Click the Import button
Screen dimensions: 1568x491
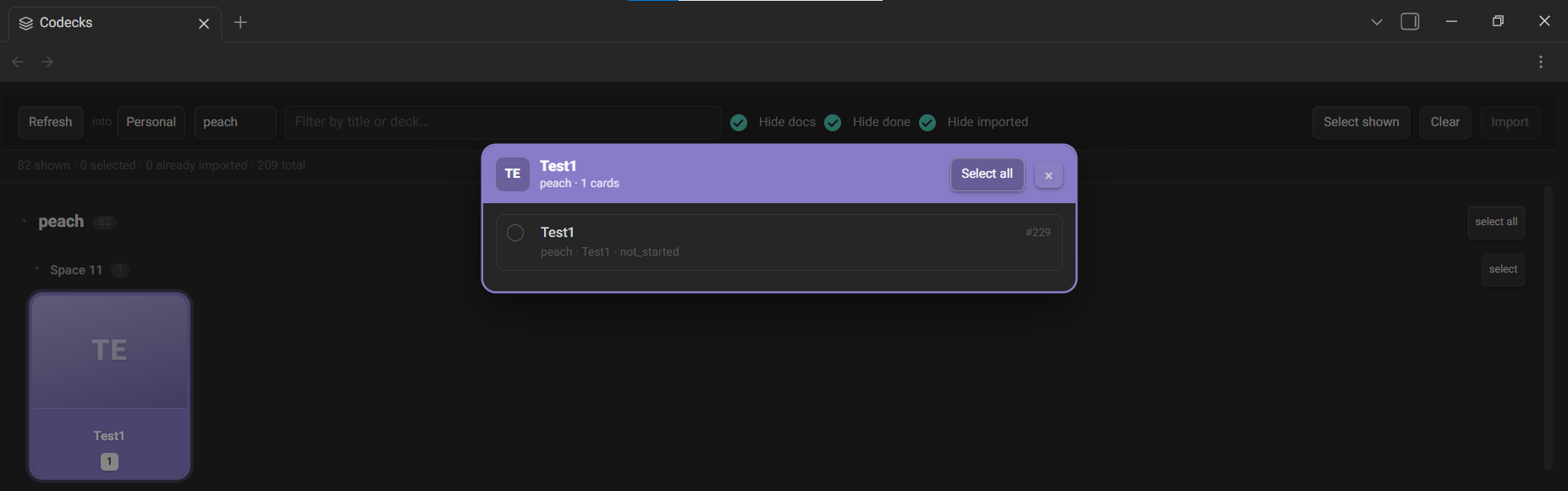click(1510, 122)
